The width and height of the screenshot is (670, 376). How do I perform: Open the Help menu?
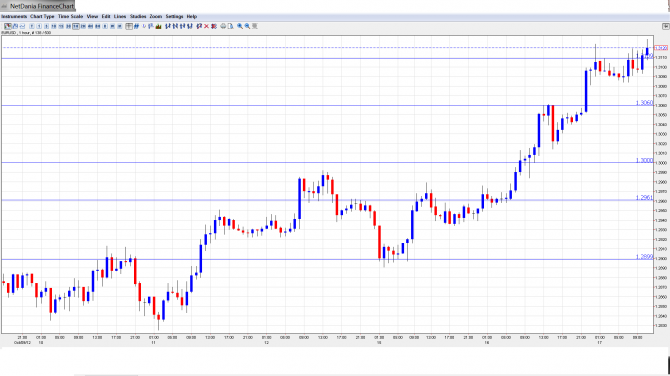(192, 16)
